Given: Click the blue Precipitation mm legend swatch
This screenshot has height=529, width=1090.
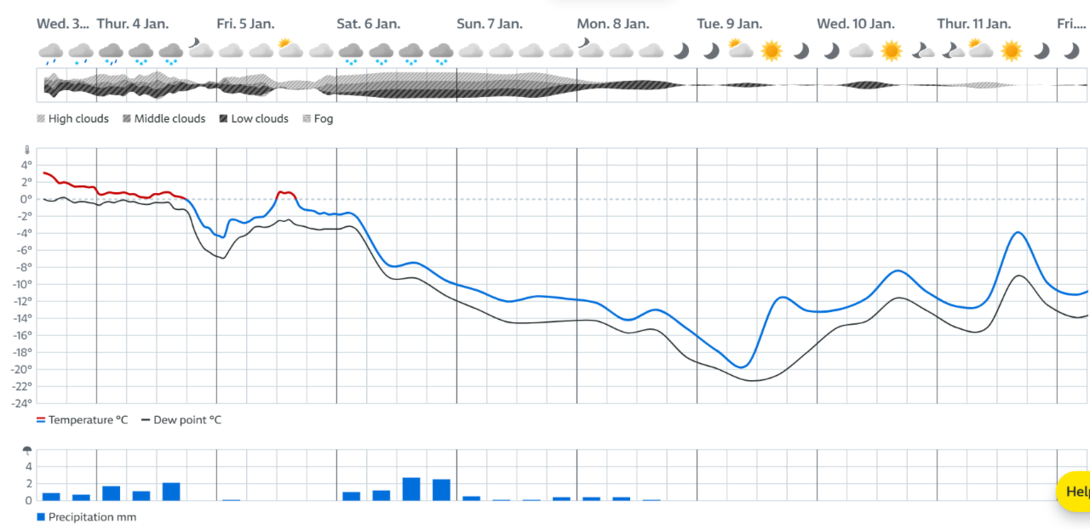Looking at the screenshot, I should click(41, 517).
